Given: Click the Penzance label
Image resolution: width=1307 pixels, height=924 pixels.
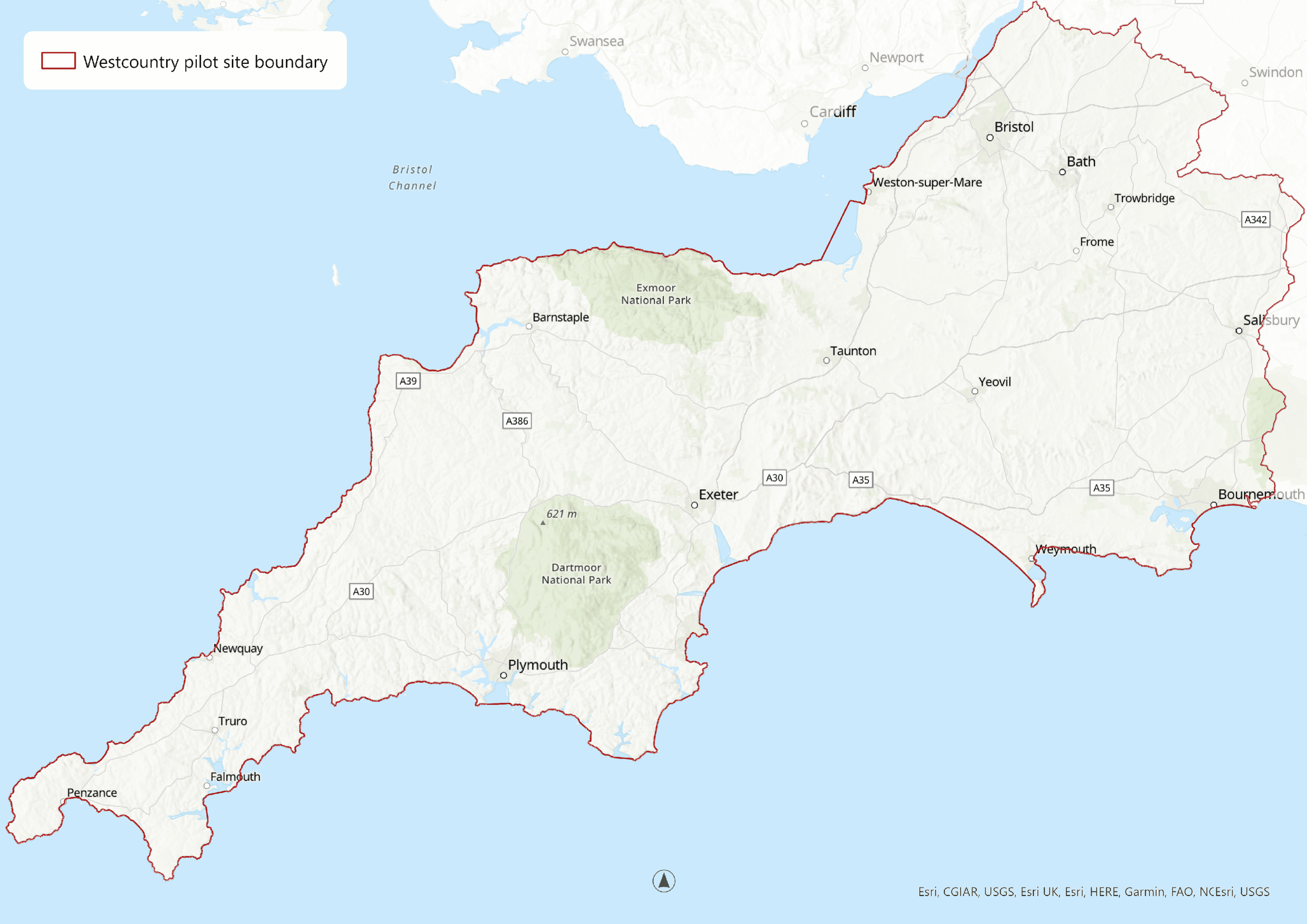Looking at the screenshot, I should pyautogui.click(x=91, y=793).
